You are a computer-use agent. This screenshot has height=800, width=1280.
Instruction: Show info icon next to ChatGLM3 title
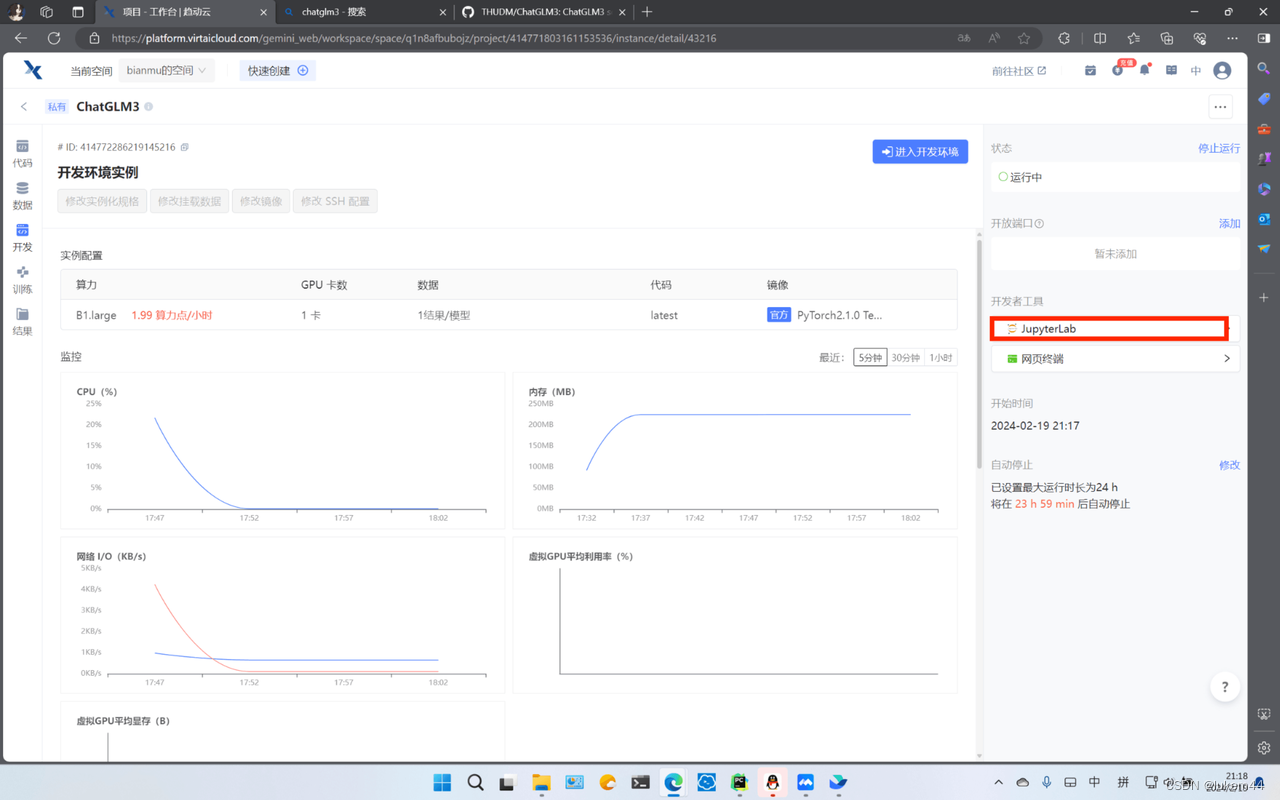149,106
